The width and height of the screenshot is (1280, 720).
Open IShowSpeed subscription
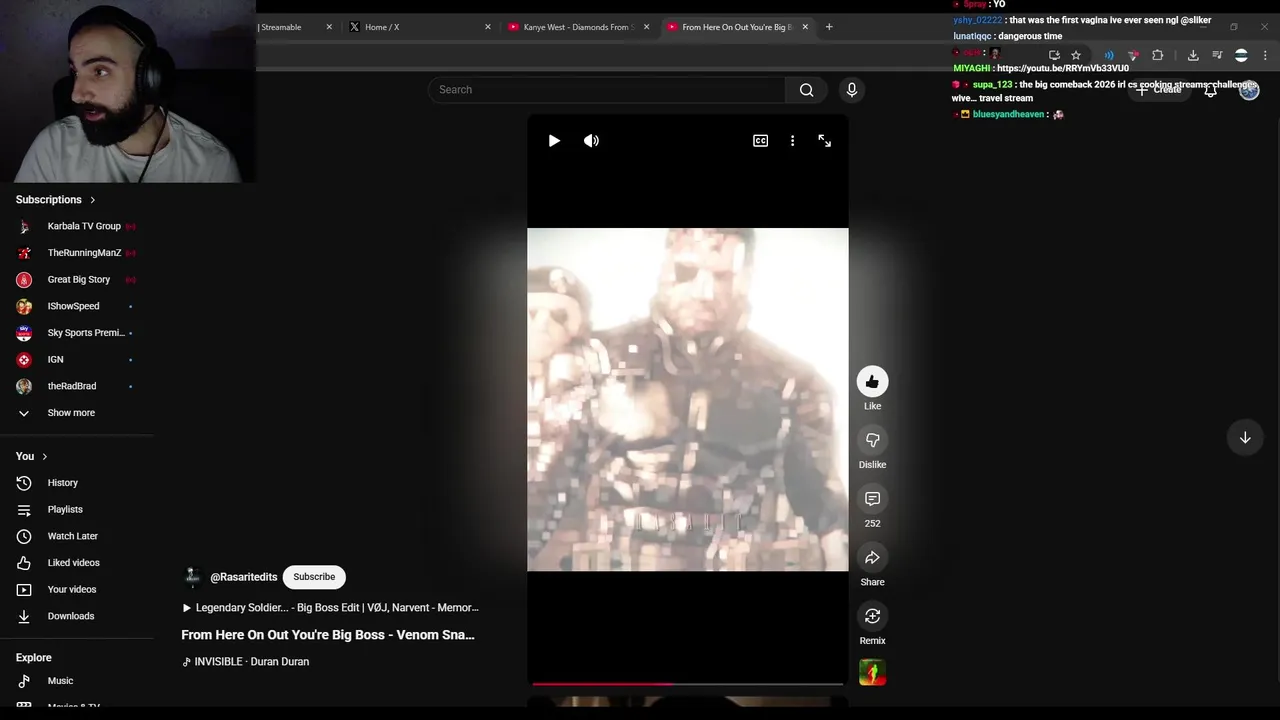pyautogui.click(x=76, y=306)
